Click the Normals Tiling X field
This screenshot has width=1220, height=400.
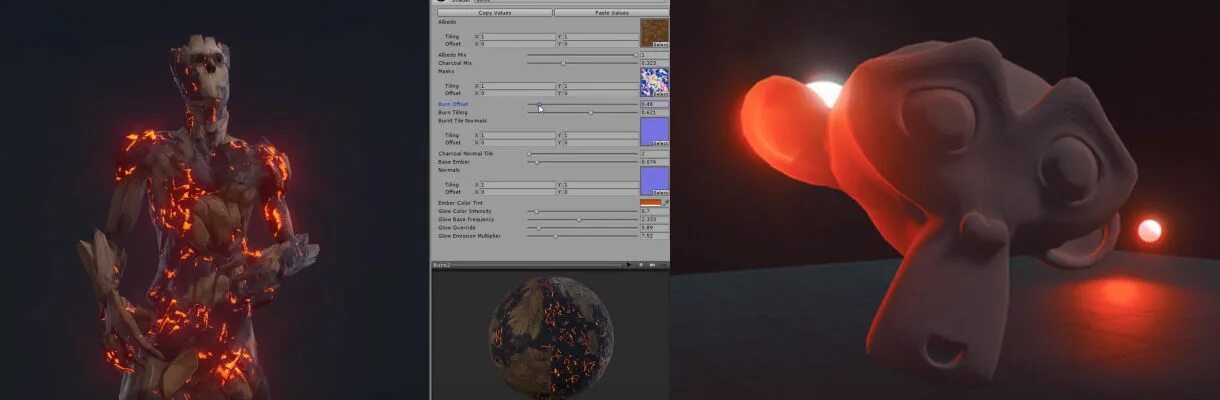pyautogui.click(x=517, y=184)
